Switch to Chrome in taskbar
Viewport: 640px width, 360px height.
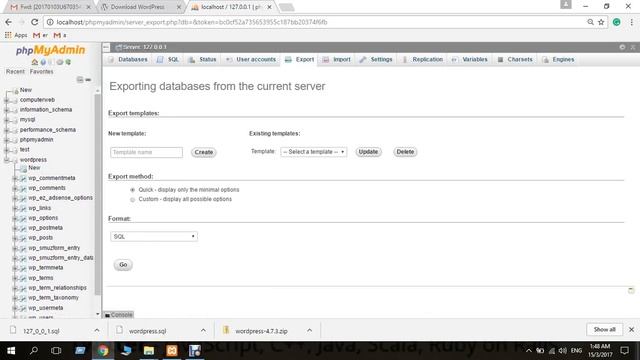[102, 351]
